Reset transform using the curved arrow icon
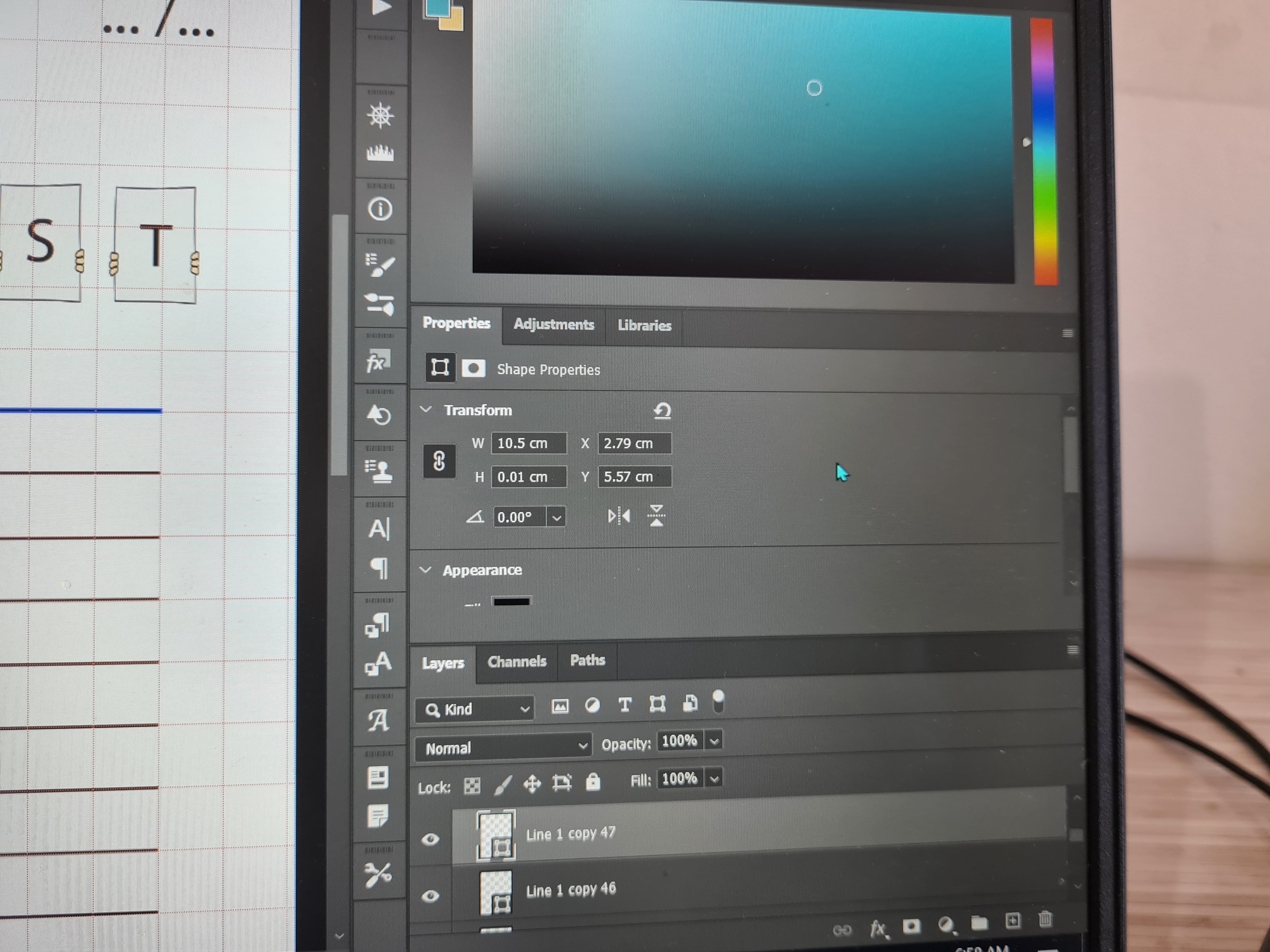Viewport: 1270px width, 952px height. (x=662, y=411)
